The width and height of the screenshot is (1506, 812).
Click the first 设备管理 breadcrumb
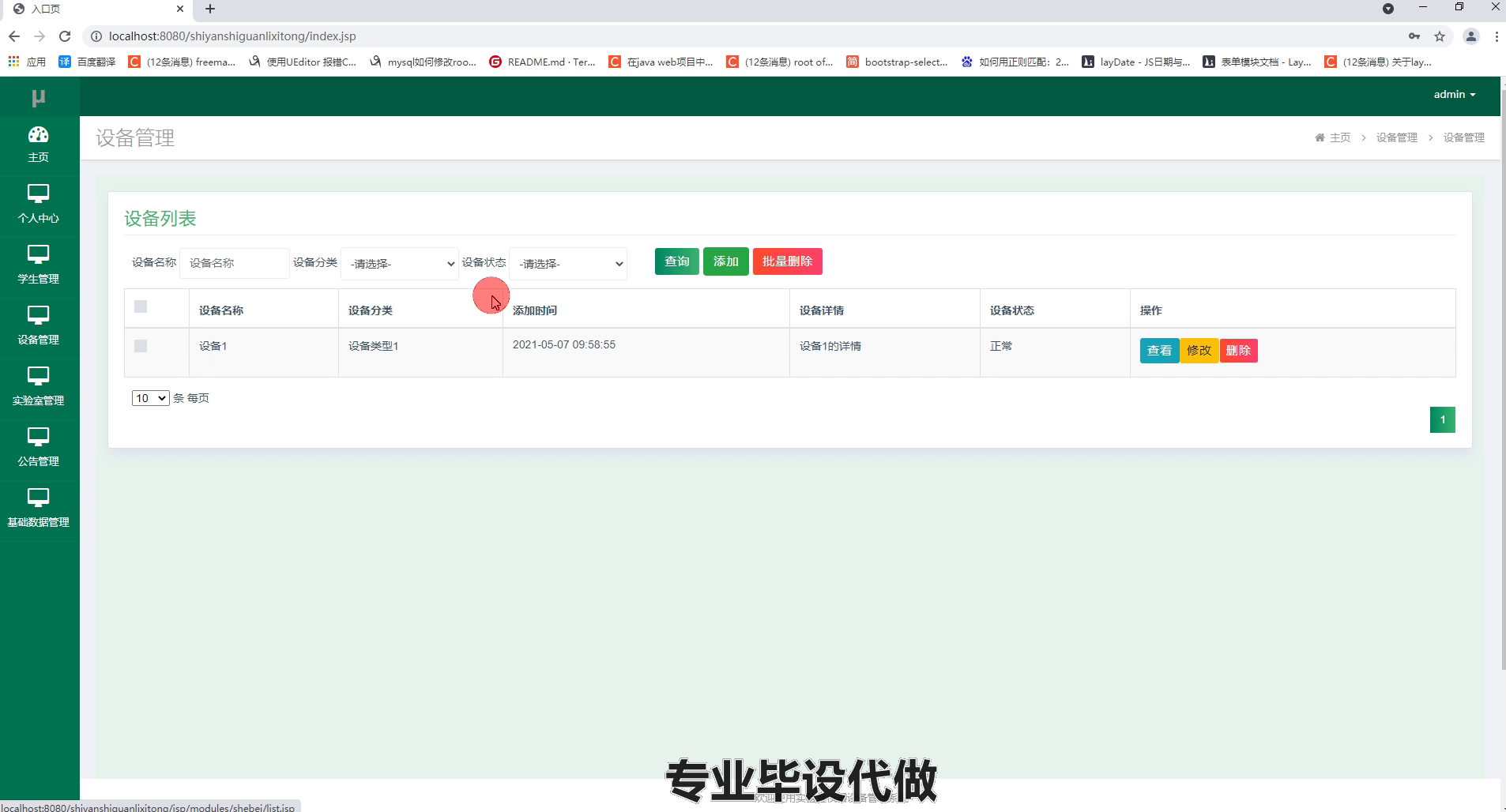pyautogui.click(x=1397, y=137)
